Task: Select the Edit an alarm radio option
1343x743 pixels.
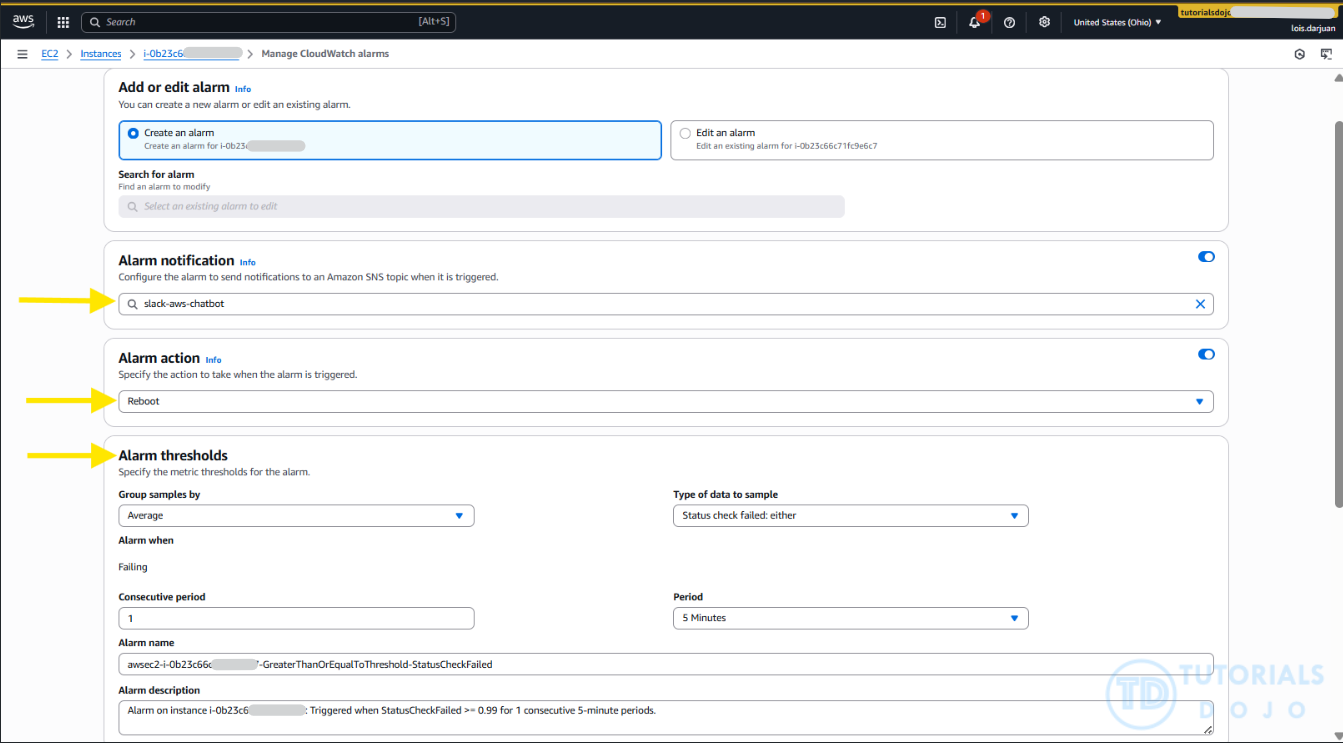Action: coord(685,133)
